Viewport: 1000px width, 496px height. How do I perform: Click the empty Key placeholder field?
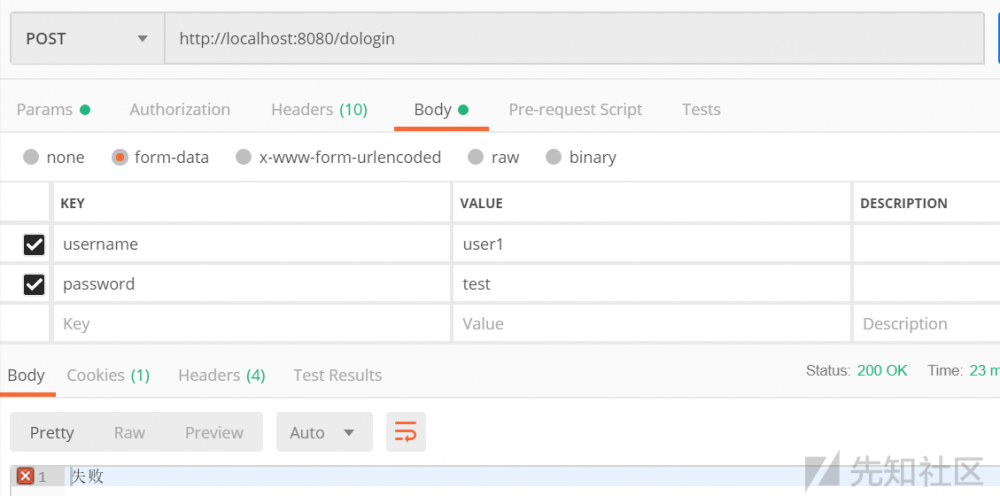(250, 324)
